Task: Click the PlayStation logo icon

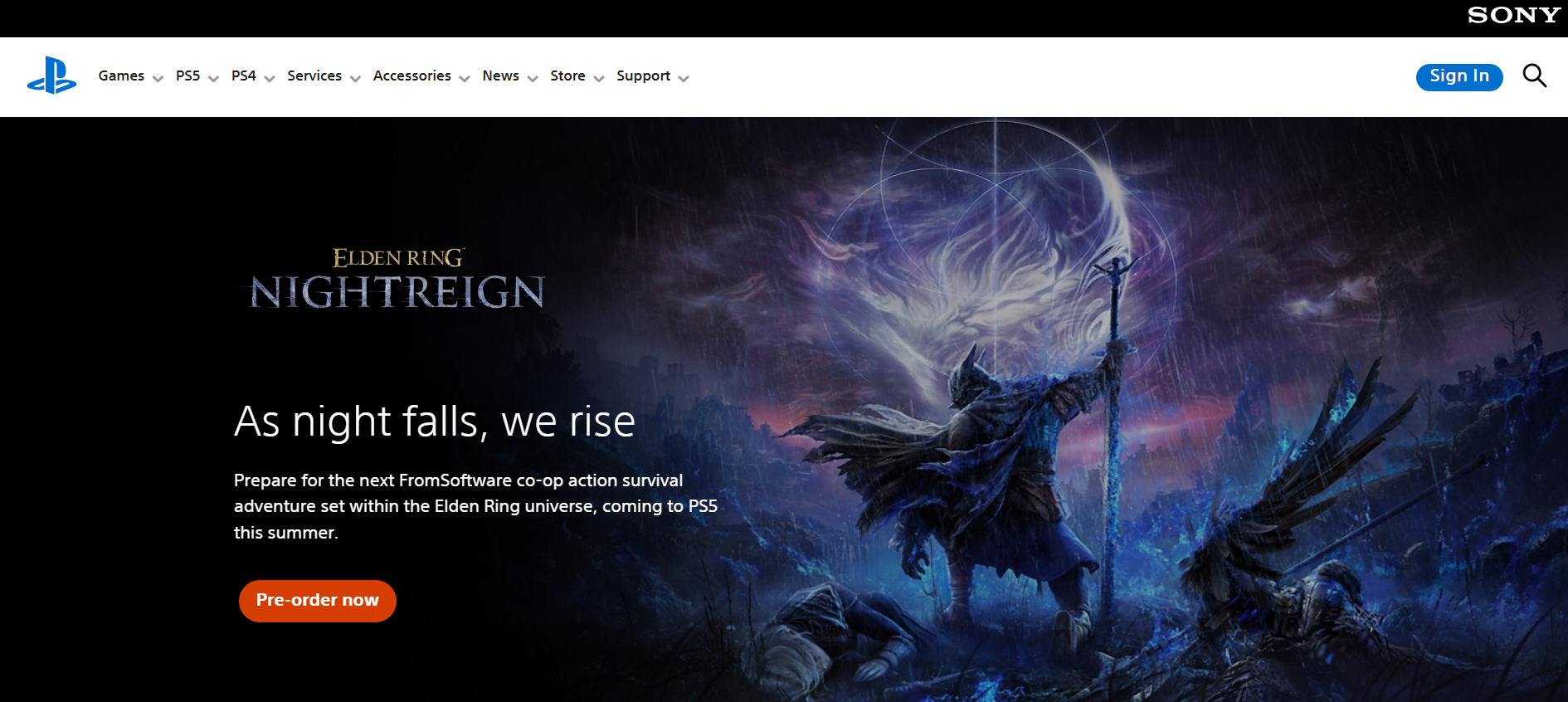Action: pyautogui.click(x=51, y=76)
